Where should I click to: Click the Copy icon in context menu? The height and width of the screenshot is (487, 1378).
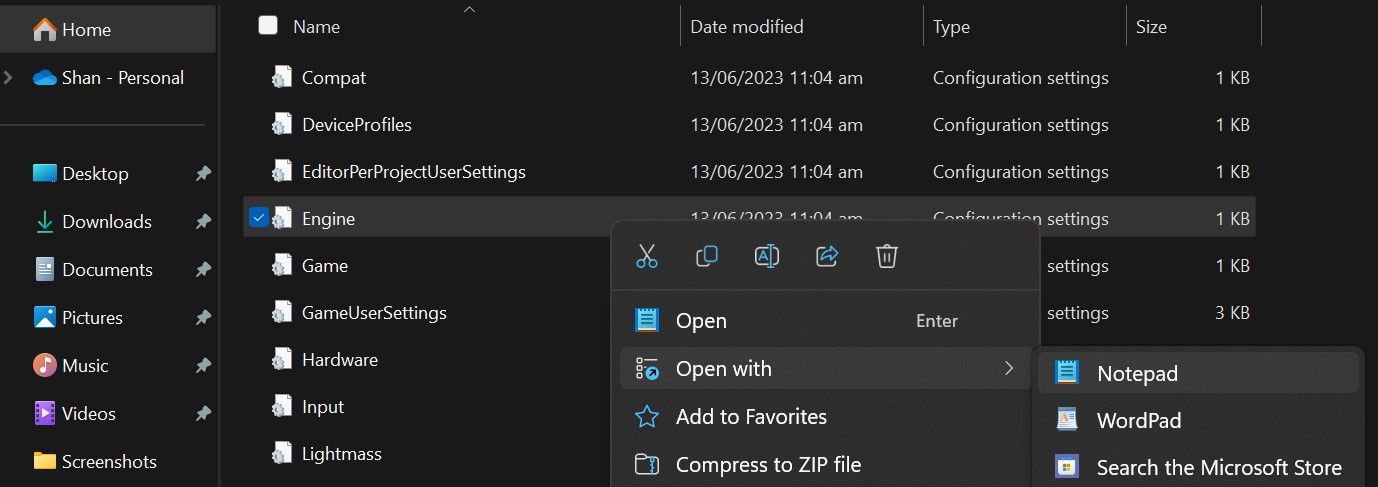pyautogui.click(x=707, y=257)
